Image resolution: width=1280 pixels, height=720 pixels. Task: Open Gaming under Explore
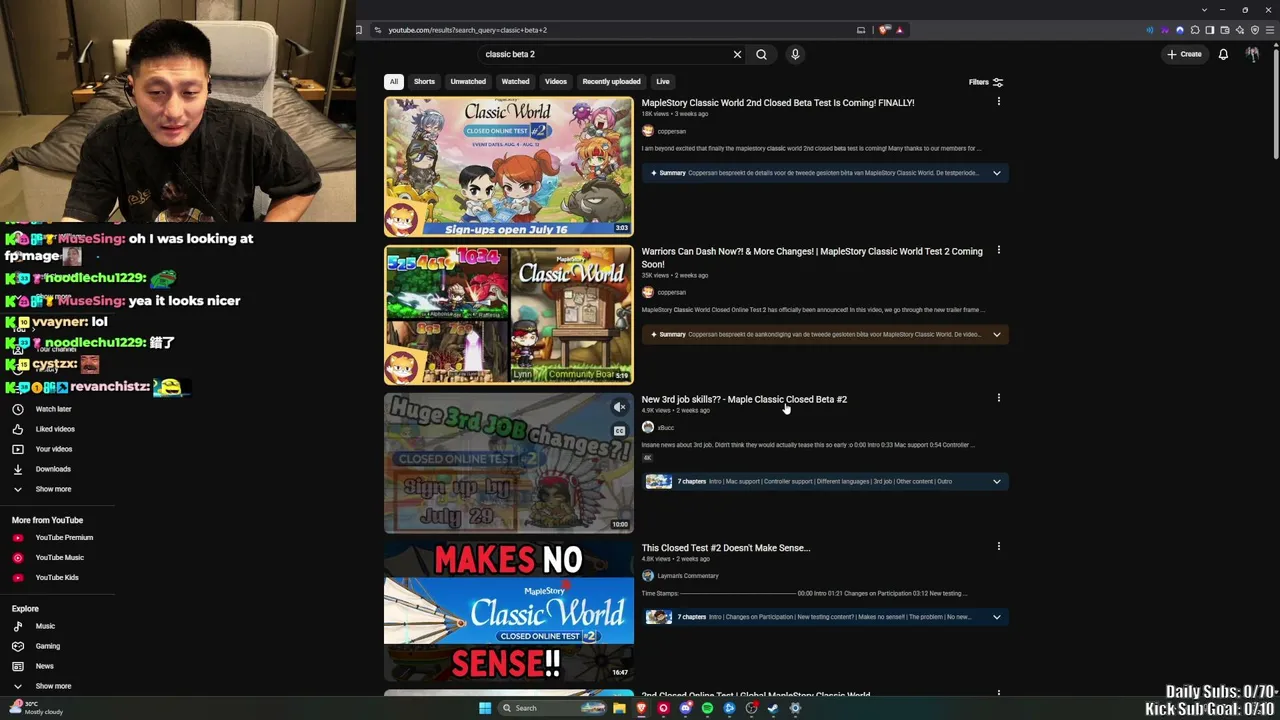pos(48,646)
